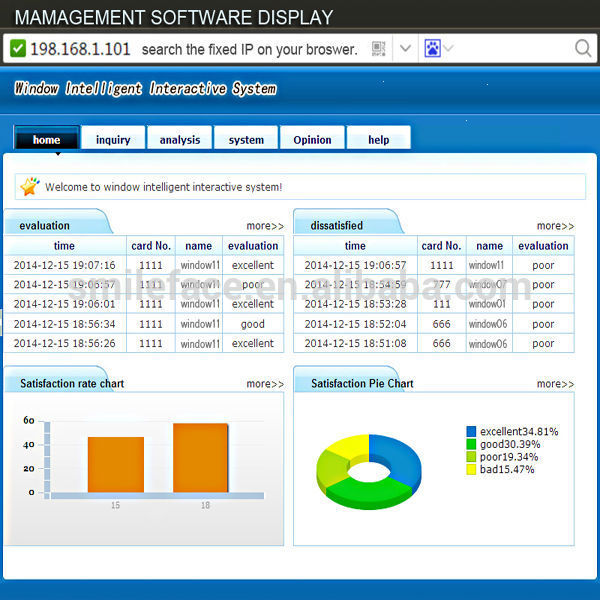Click the satisfaction donut pie chart
This screenshot has width=600, height=600.
click(x=369, y=471)
